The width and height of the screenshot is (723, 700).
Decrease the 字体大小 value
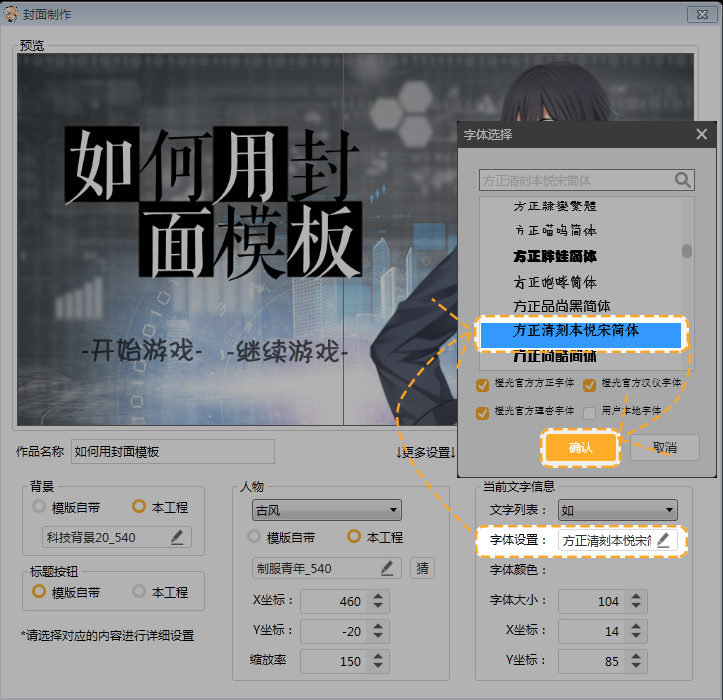tap(635, 606)
